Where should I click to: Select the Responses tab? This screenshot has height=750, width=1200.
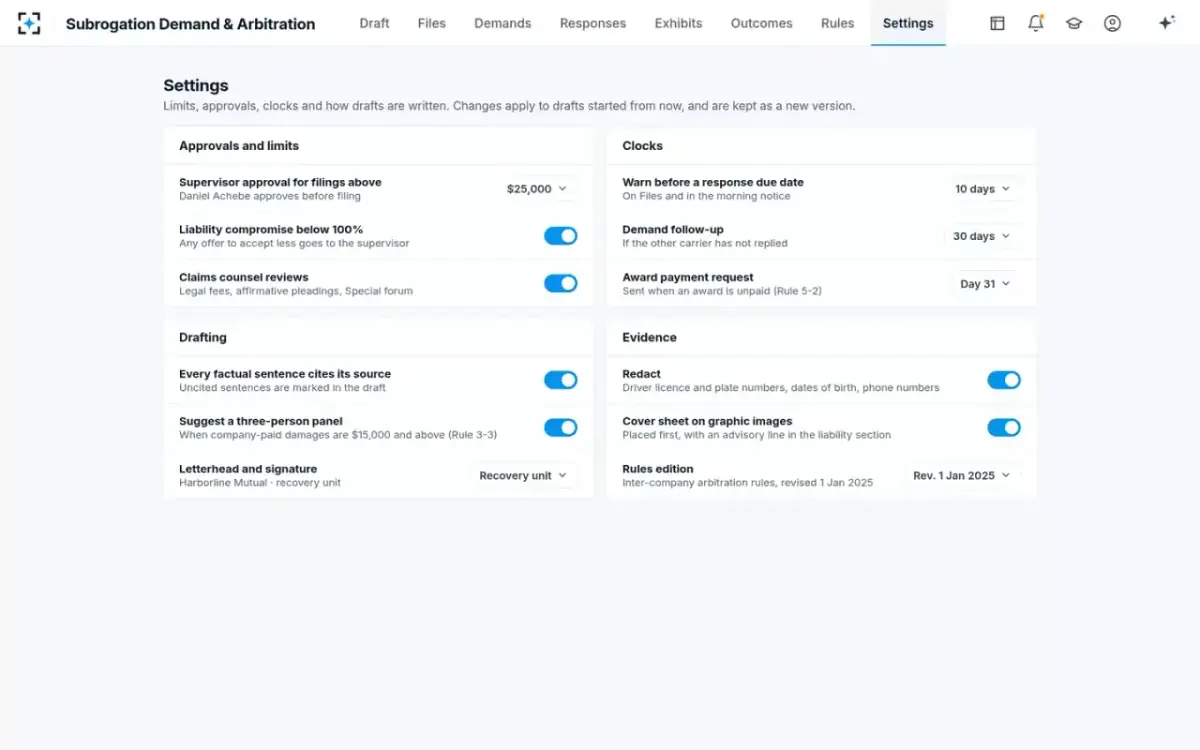(593, 23)
